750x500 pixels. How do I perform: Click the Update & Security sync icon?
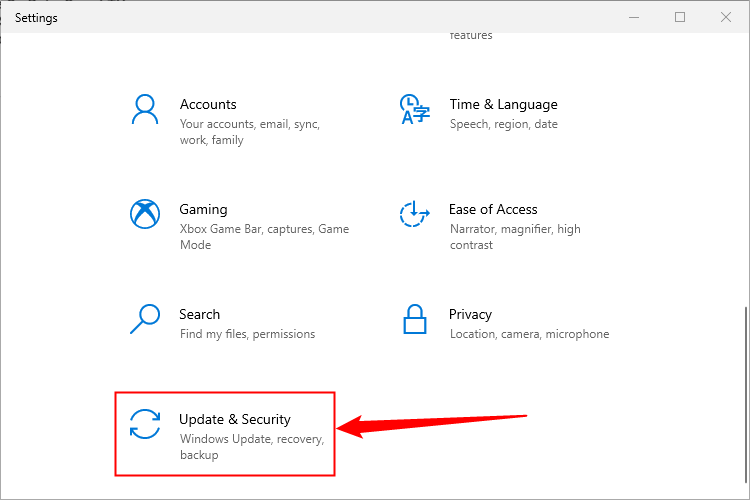point(145,424)
